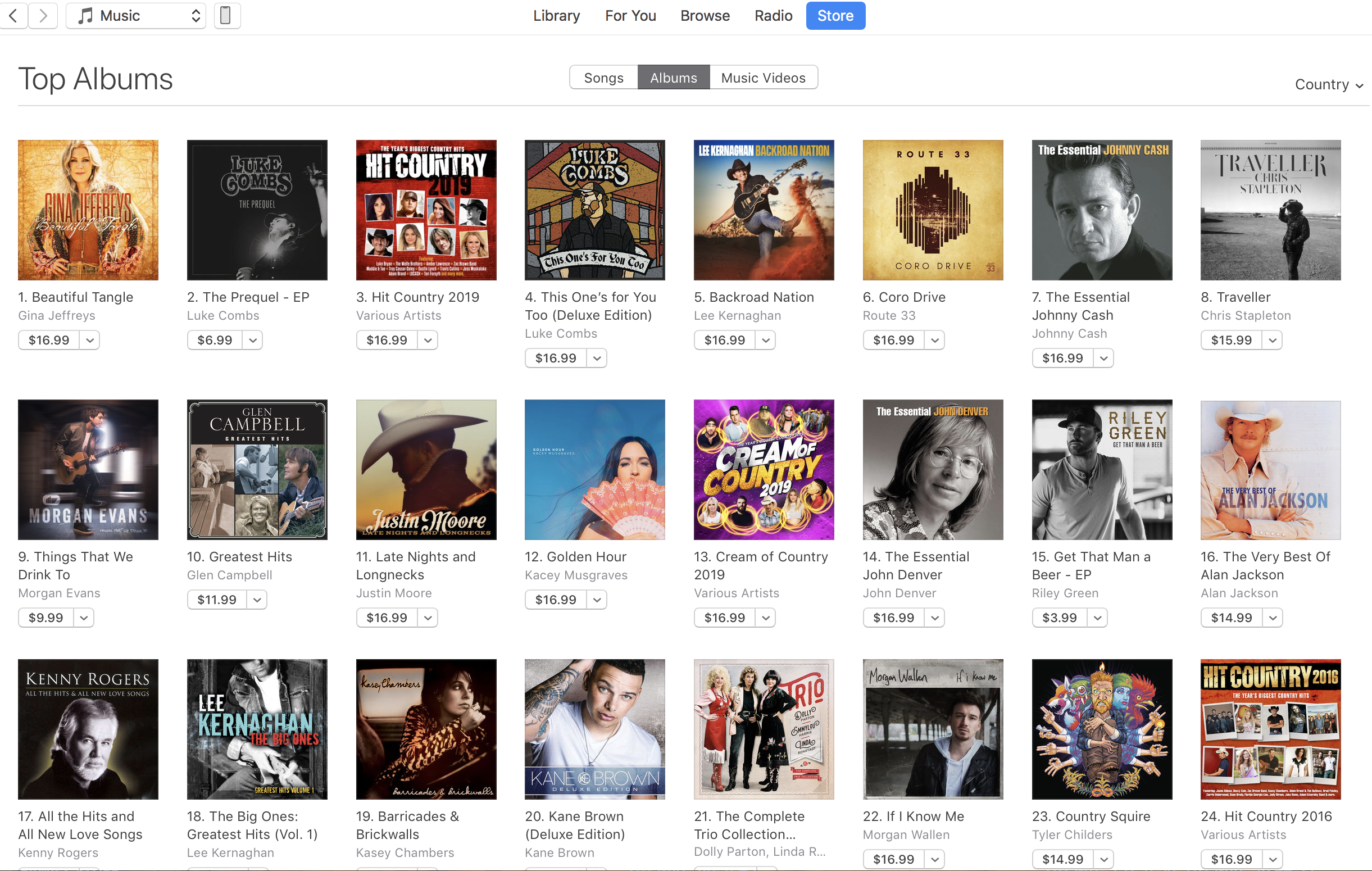Click the iPhone device icon
The height and width of the screenshot is (871, 1372).
226,15
